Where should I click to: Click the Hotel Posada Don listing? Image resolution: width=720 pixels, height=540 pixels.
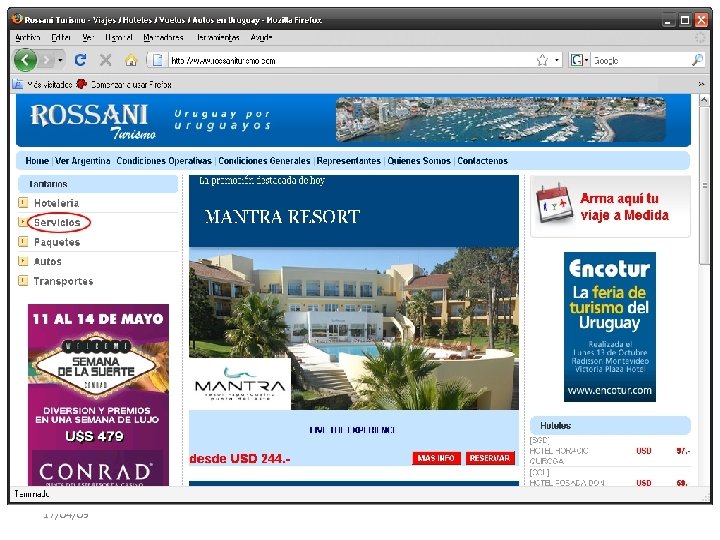pyautogui.click(x=610, y=478)
